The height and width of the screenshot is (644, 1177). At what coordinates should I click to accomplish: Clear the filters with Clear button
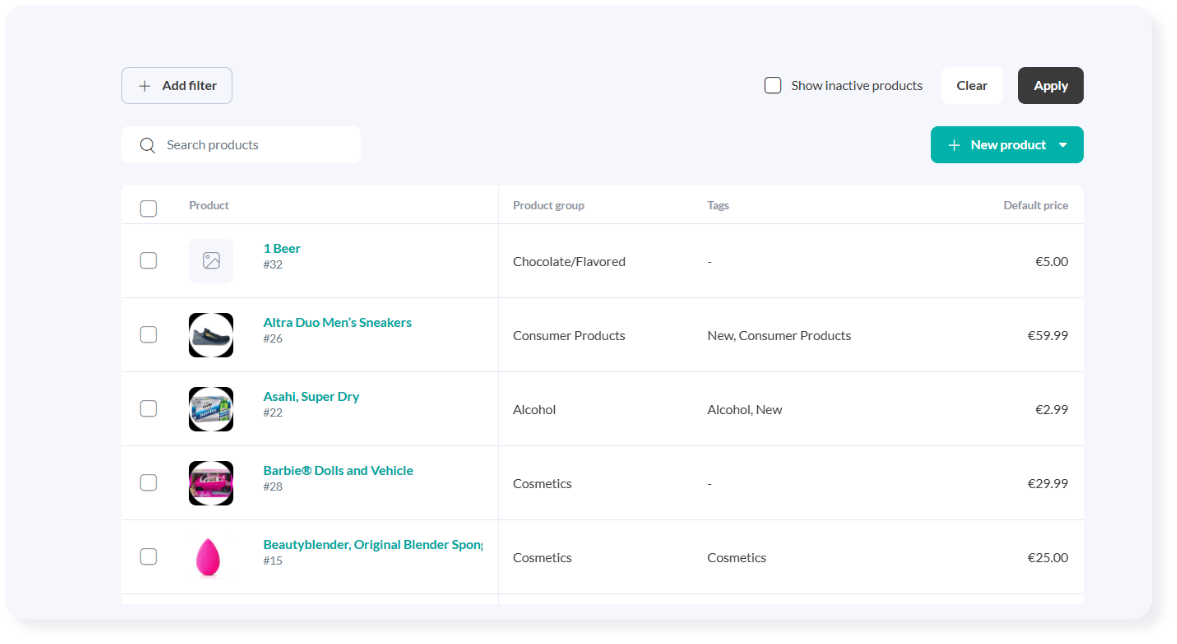click(x=971, y=86)
